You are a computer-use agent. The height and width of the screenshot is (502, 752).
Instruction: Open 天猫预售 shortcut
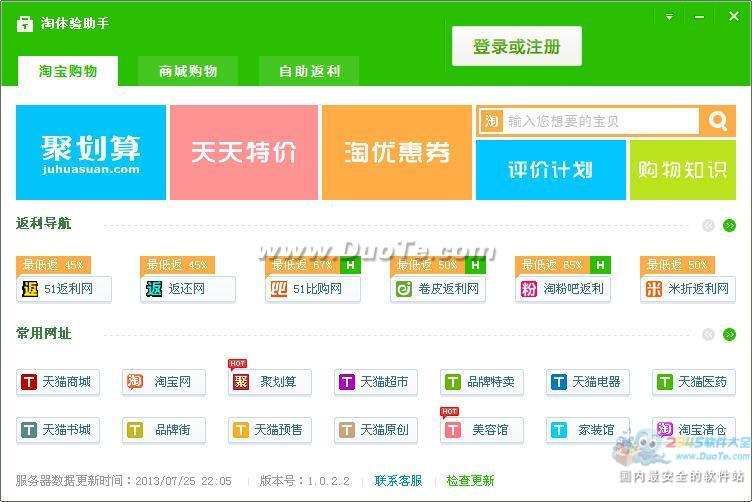pos(270,430)
